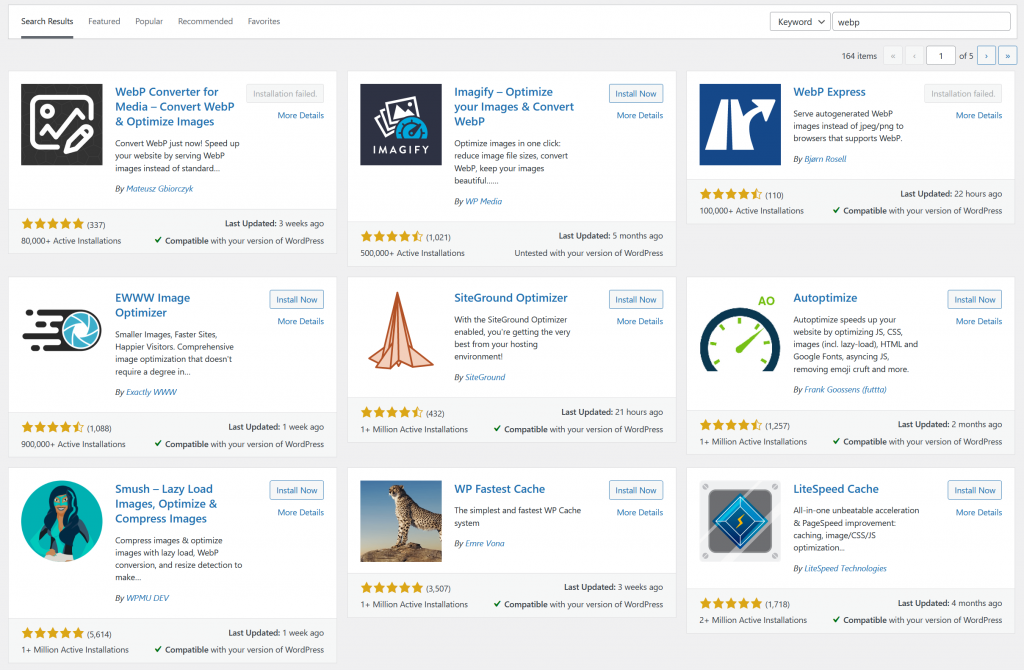Click the disabled previous page arrow

click(x=914, y=56)
